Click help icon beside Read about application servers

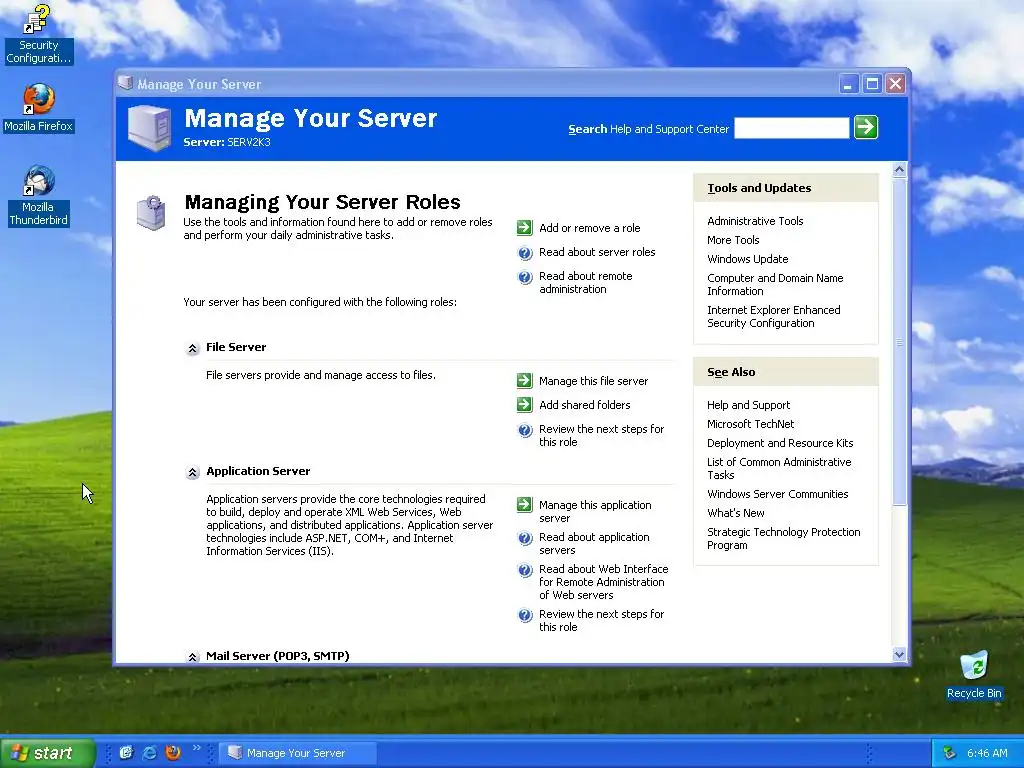tap(525, 538)
